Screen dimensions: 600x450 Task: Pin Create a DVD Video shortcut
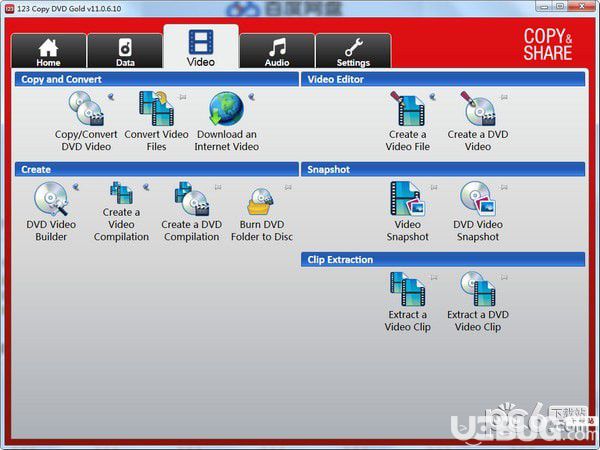(504, 97)
